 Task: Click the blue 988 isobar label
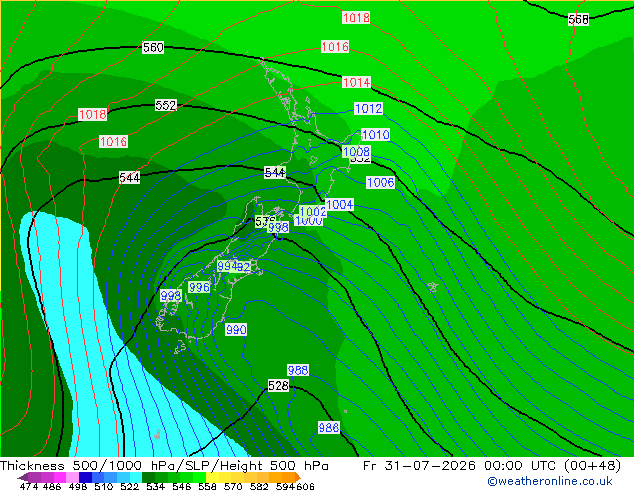(x=298, y=370)
